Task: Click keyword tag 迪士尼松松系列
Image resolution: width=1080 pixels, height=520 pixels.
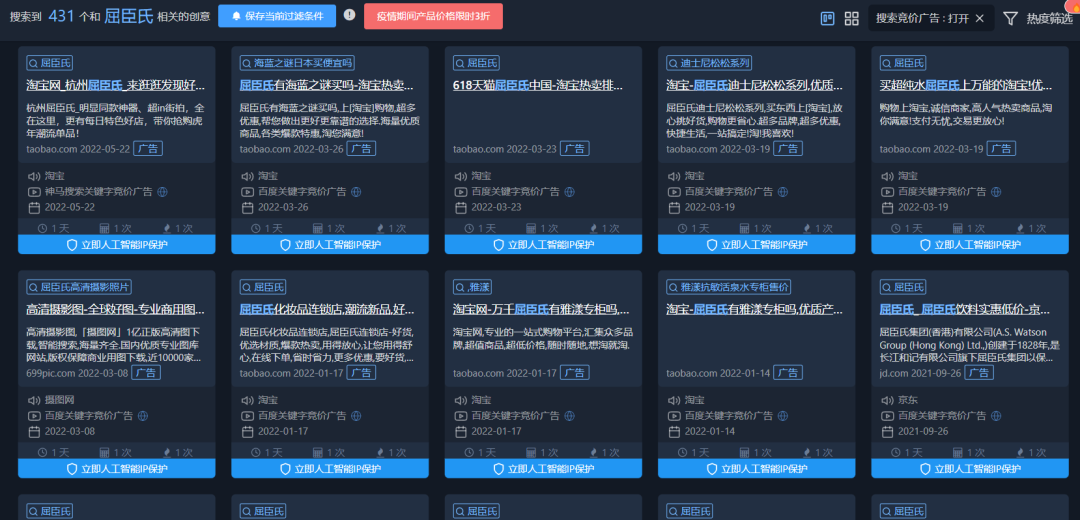Action: 709,63
